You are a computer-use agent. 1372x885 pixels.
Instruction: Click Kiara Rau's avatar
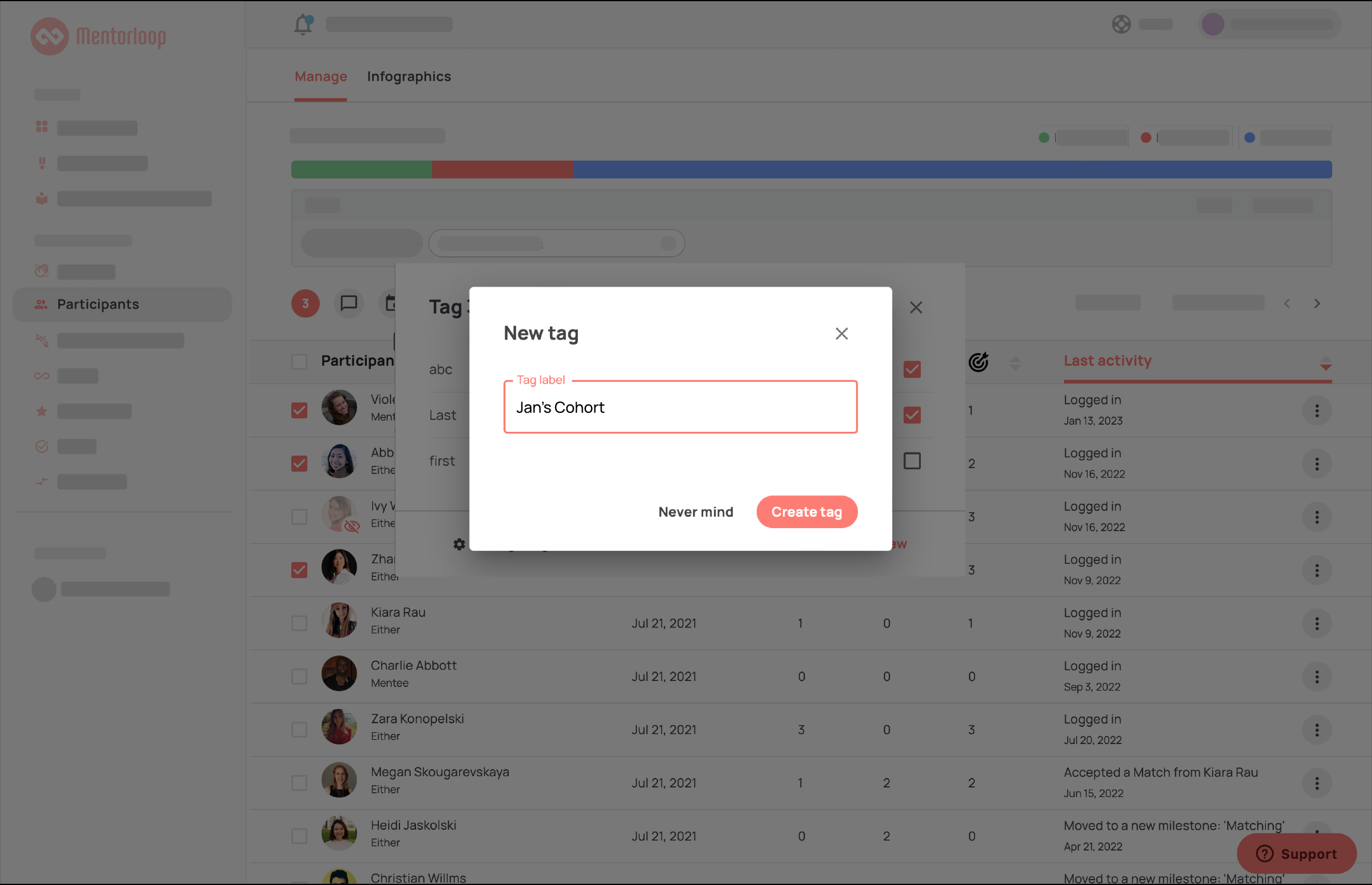click(x=339, y=620)
